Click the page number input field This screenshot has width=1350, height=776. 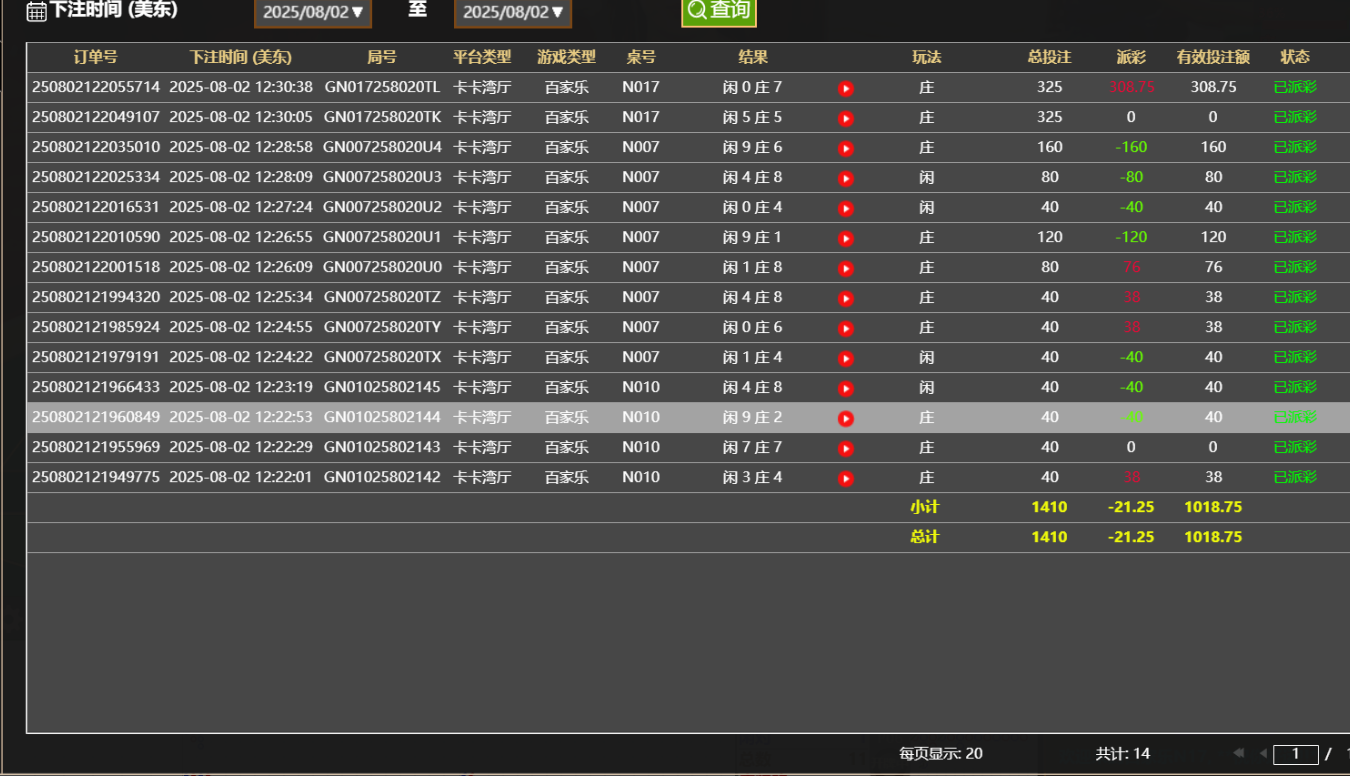[1296, 754]
